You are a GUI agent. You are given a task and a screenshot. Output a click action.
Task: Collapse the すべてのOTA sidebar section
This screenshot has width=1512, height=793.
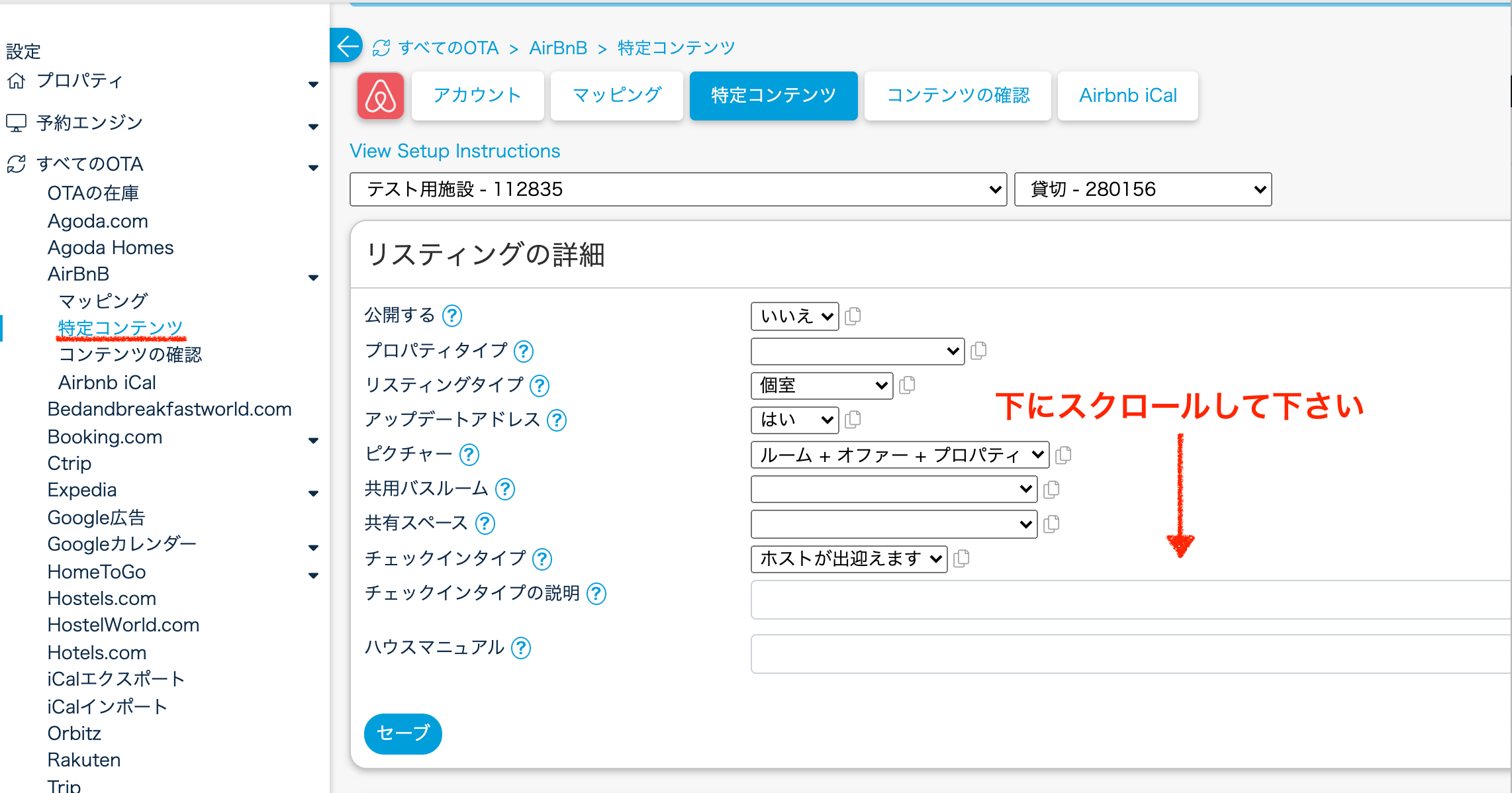click(x=314, y=167)
